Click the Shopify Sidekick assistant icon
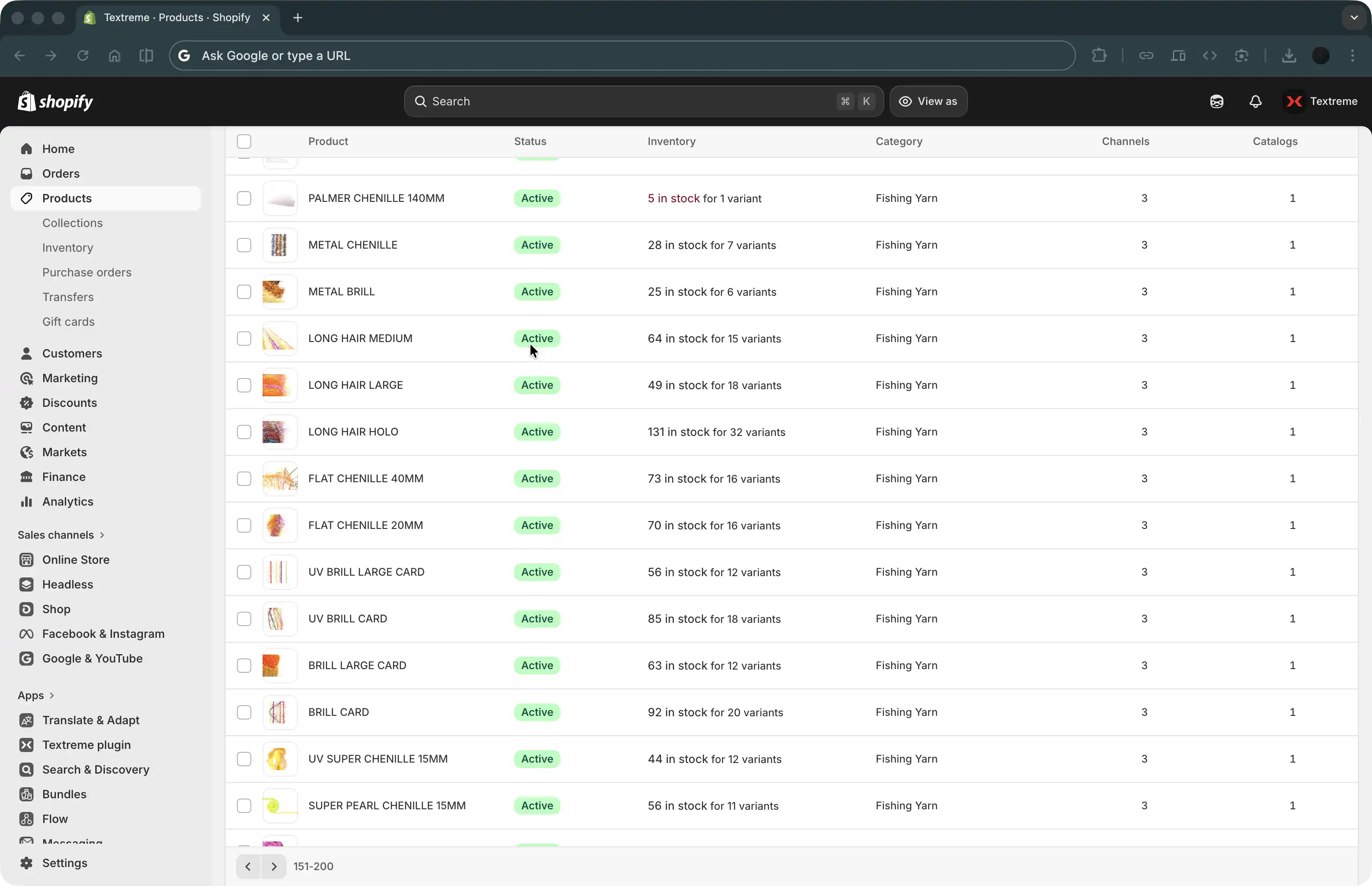This screenshot has height=886, width=1372. click(1216, 101)
